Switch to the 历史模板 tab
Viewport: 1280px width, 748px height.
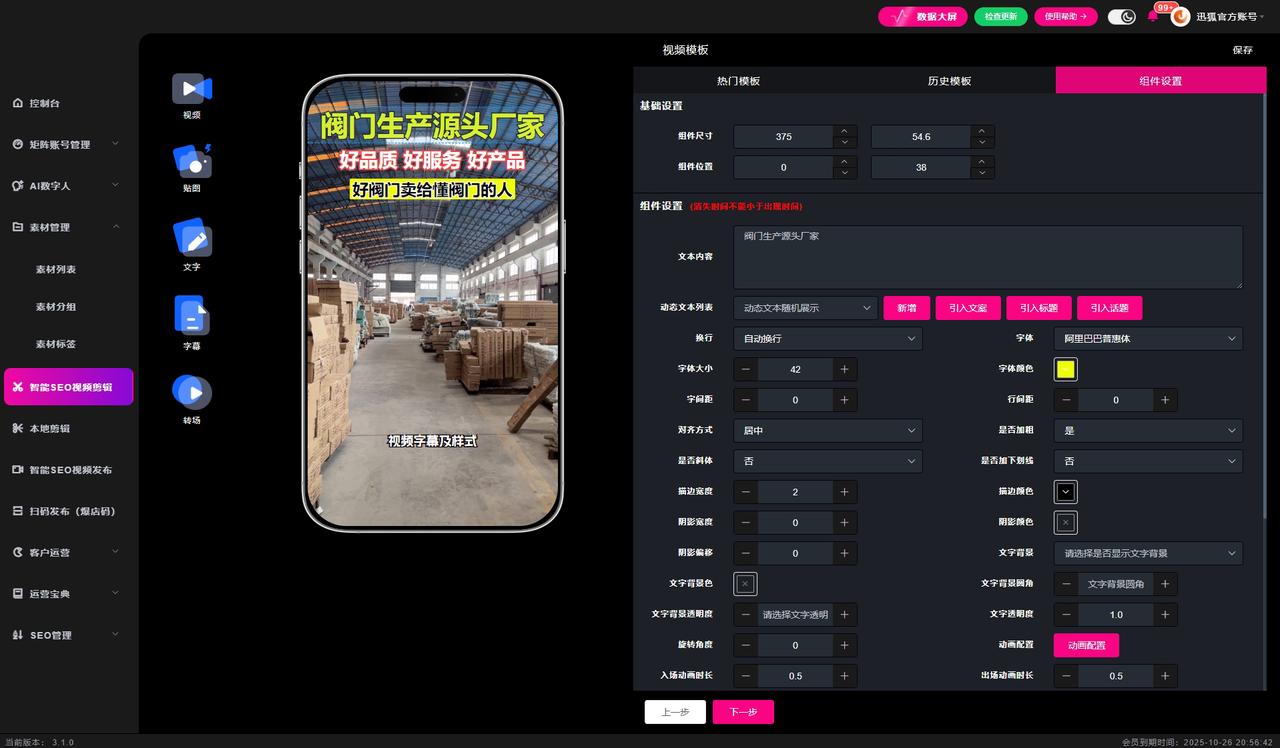pos(949,81)
